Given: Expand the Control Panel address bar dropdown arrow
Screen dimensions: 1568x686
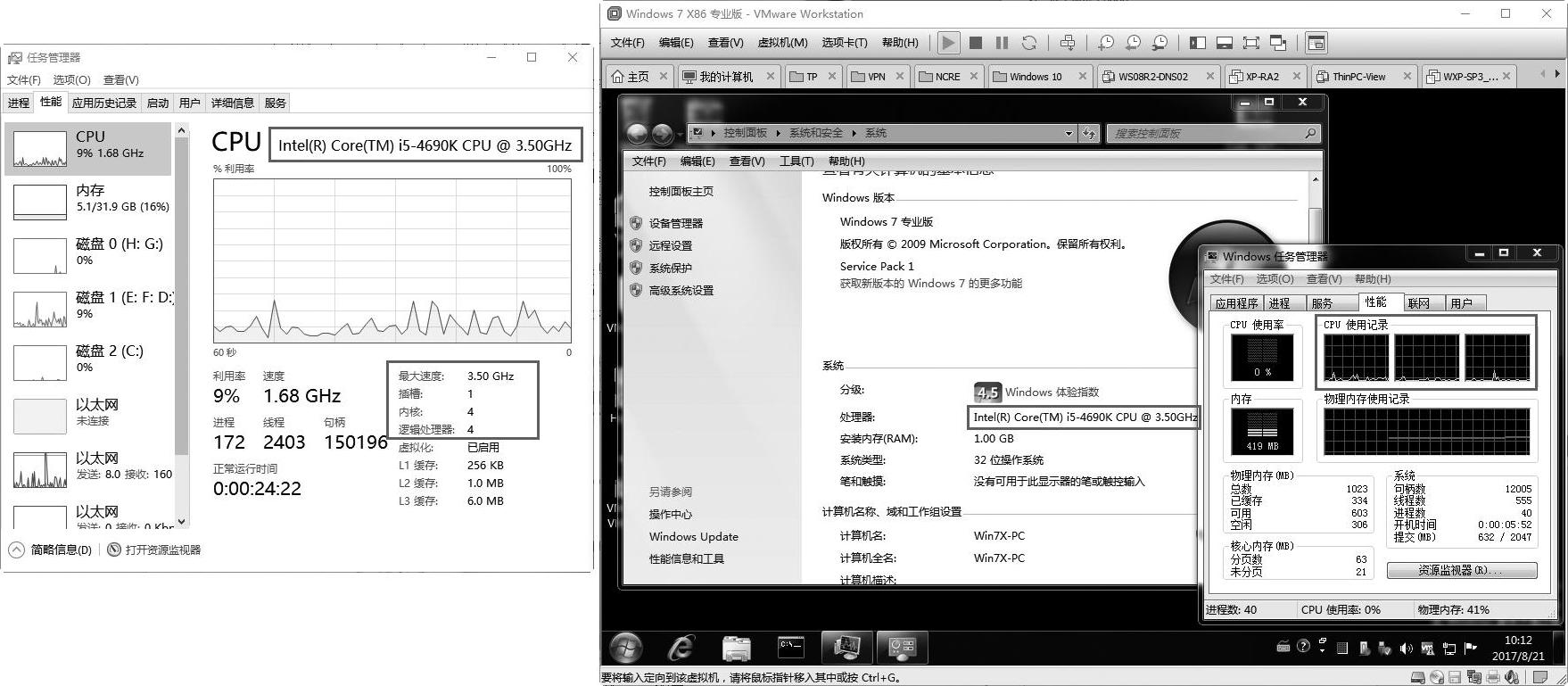Looking at the screenshot, I should pyautogui.click(x=1069, y=134).
